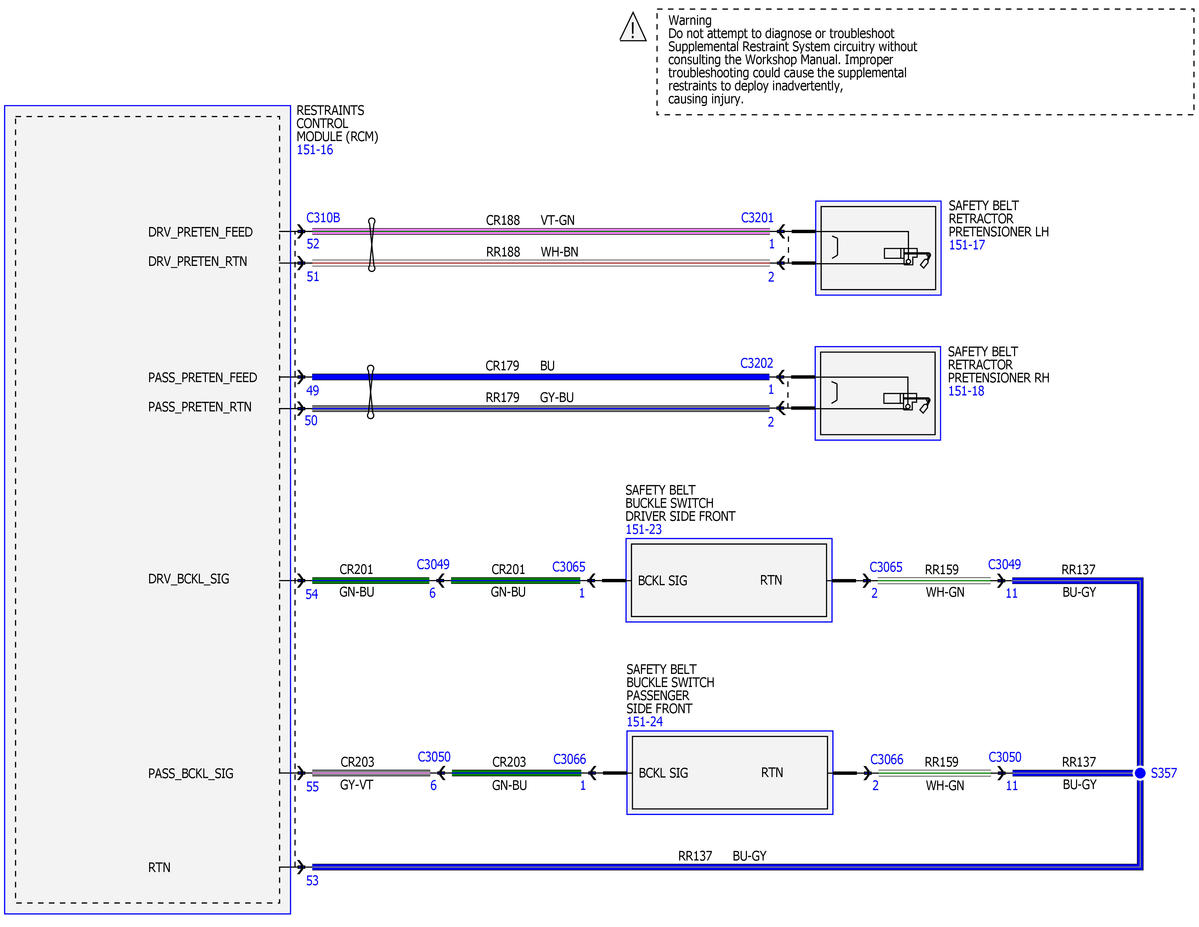The height and width of the screenshot is (927, 1199).
Task: Select pin 50 on the RCM
Action: pyautogui.click(x=310, y=421)
